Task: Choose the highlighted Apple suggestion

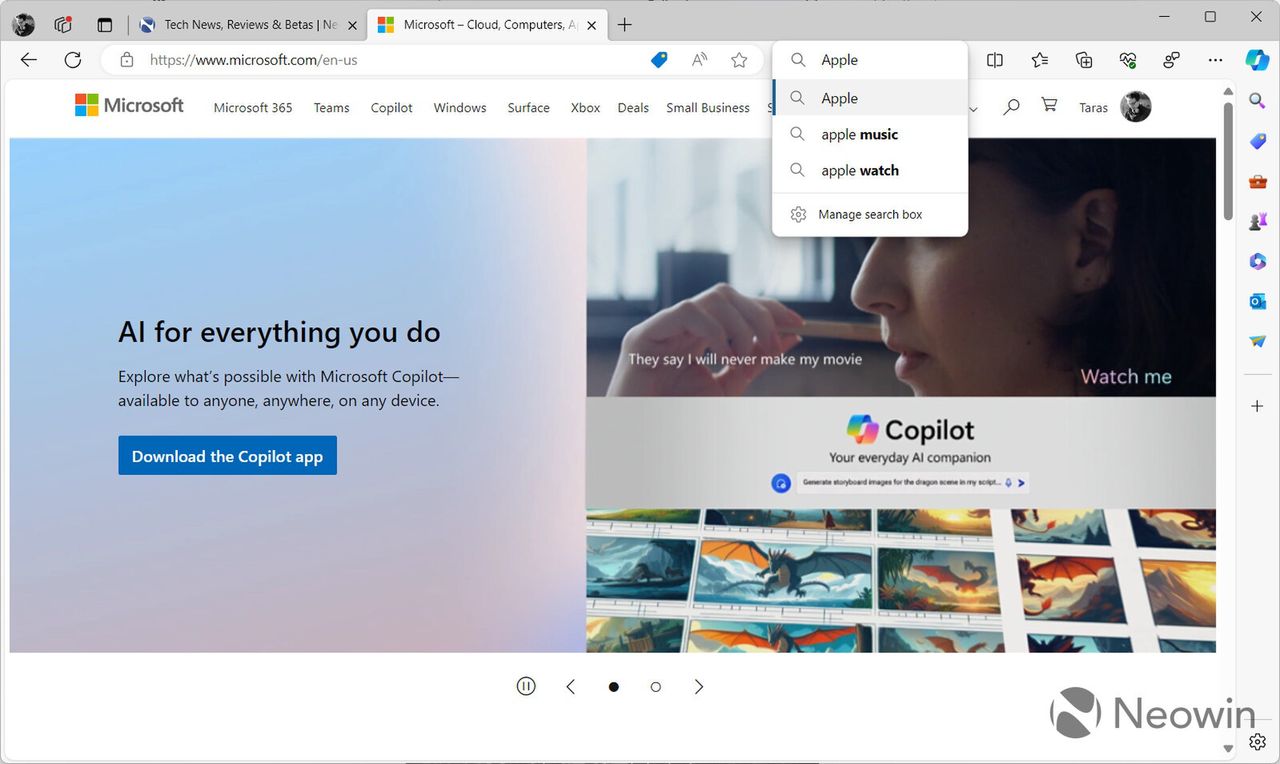Action: pos(870,98)
